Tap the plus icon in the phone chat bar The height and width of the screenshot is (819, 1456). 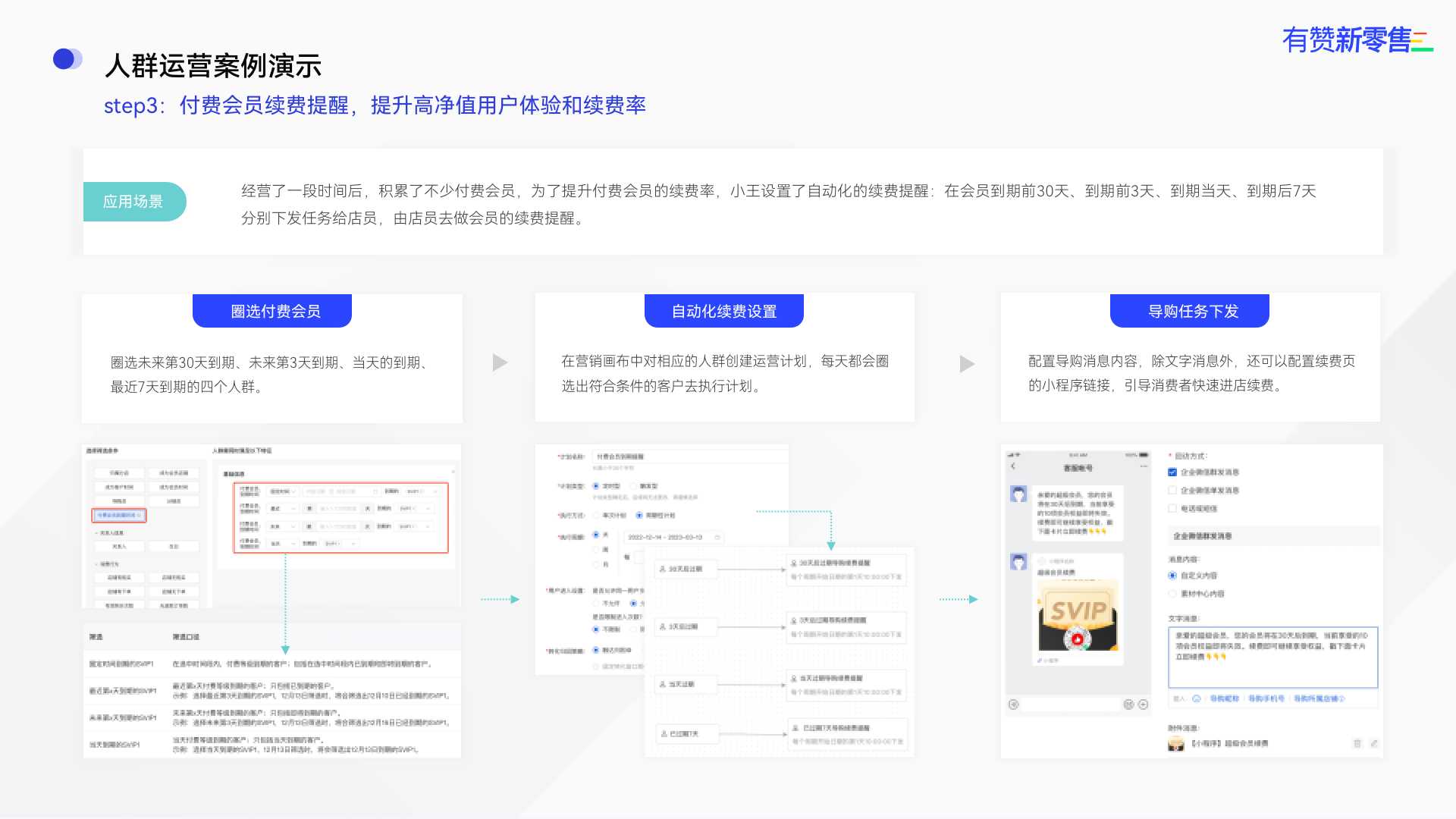point(1143,704)
